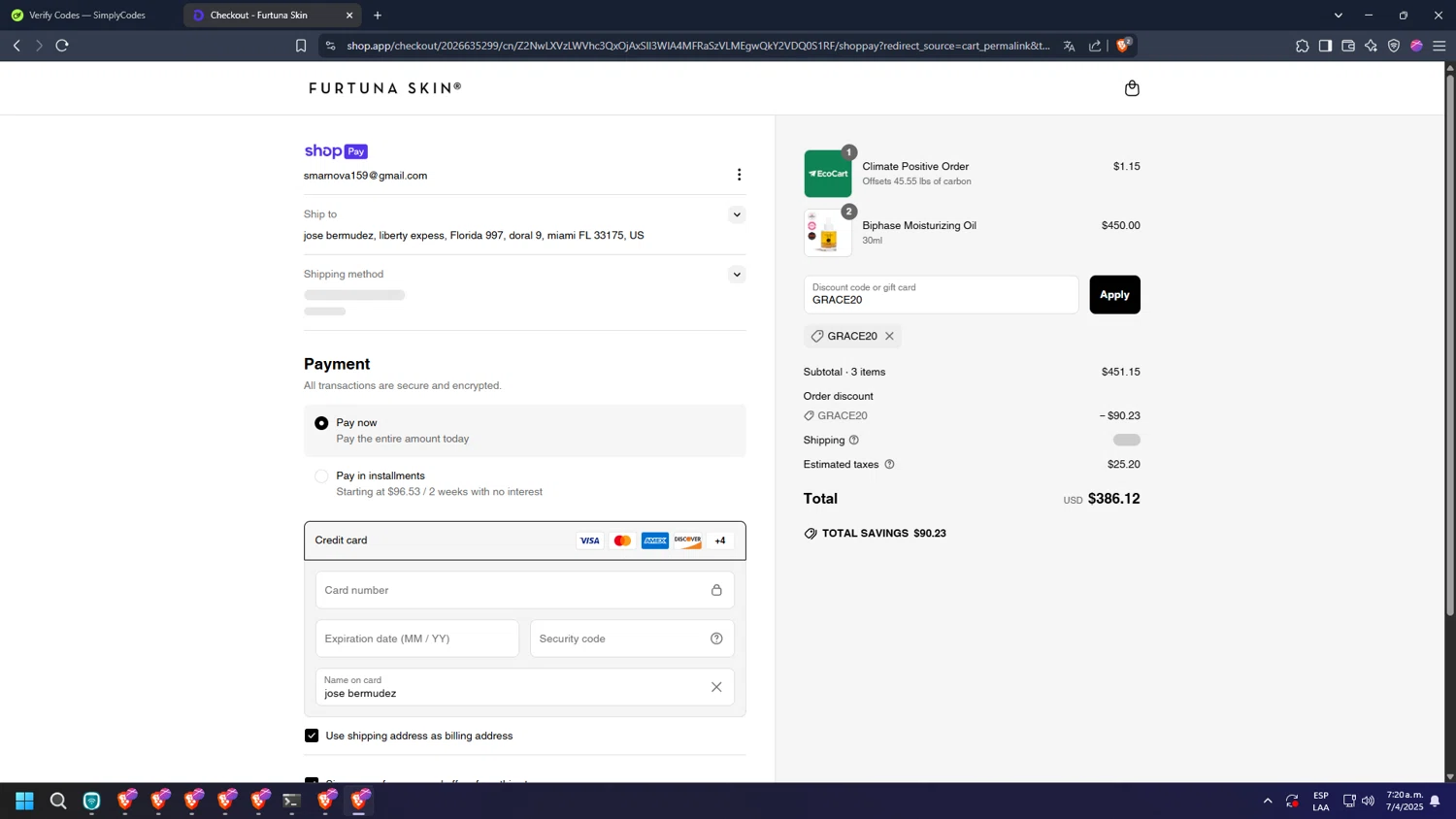Screen dimensions: 1456x819
Task: Click the Discount code or gift card field
Action: click(941, 295)
